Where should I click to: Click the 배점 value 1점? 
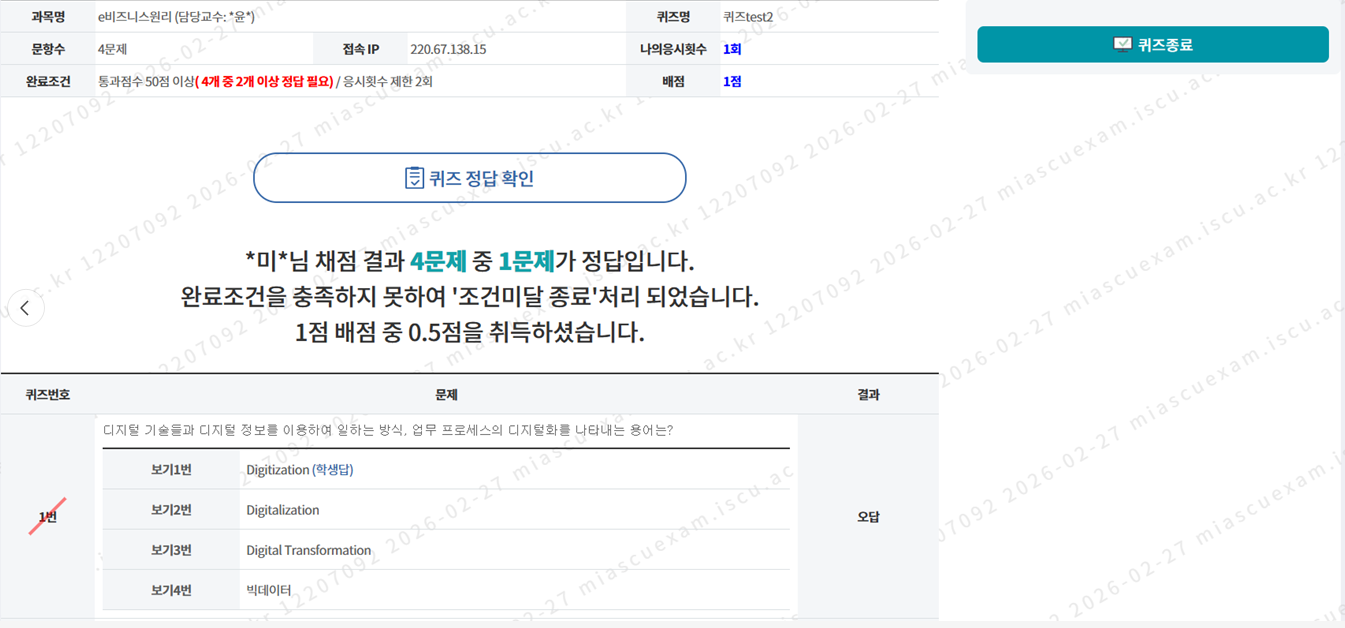[732, 82]
